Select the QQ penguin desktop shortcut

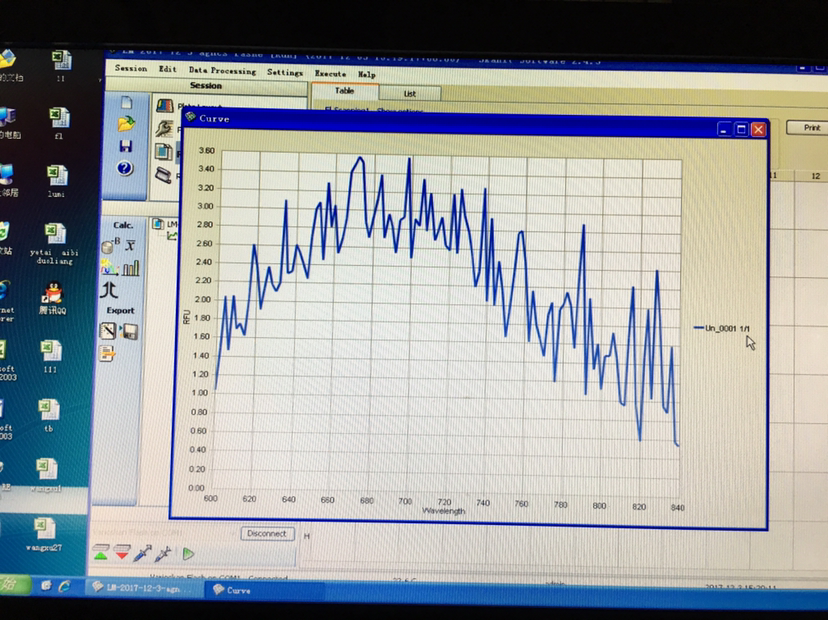coord(52,298)
